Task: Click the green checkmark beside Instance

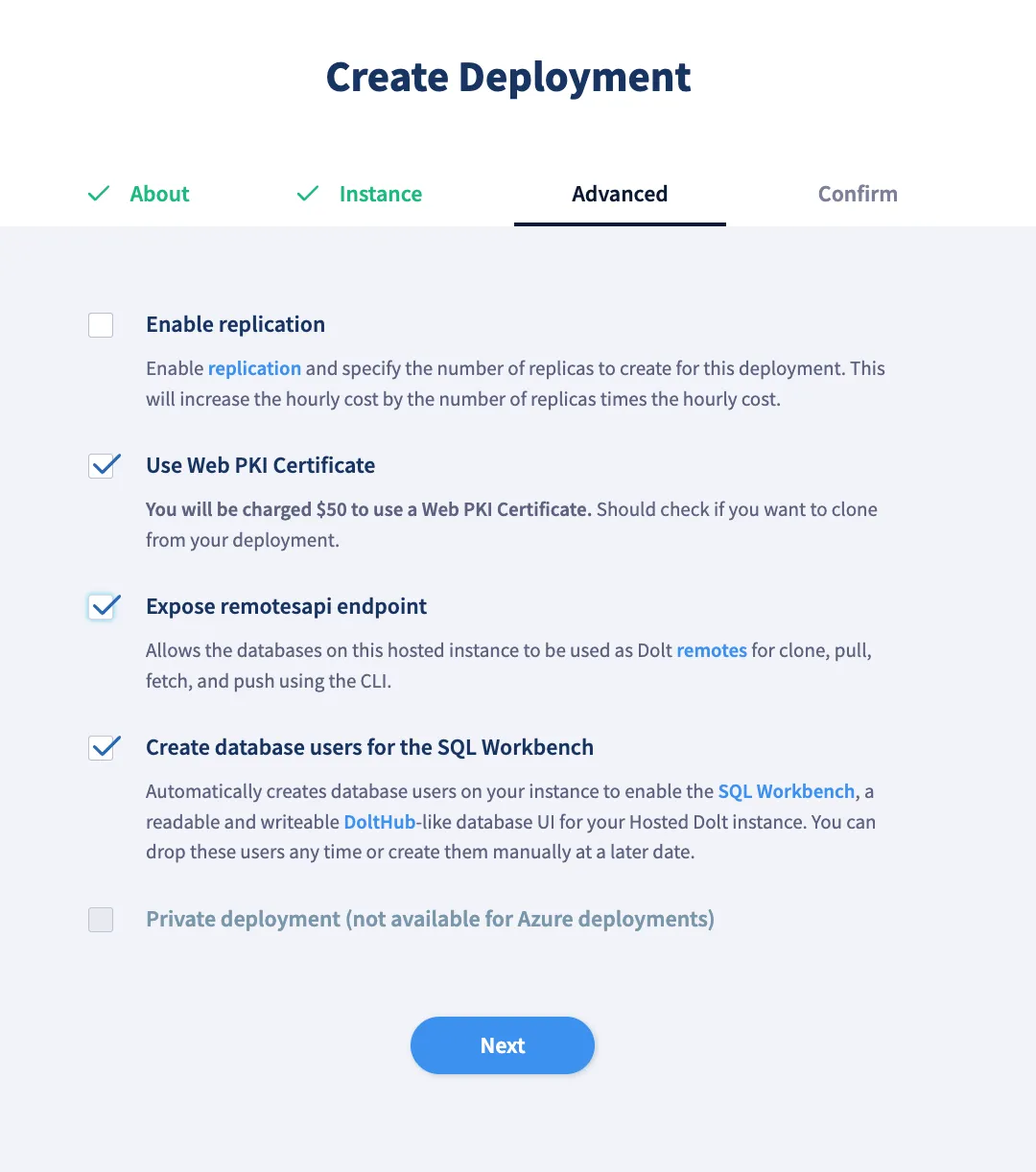Action: [x=308, y=194]
